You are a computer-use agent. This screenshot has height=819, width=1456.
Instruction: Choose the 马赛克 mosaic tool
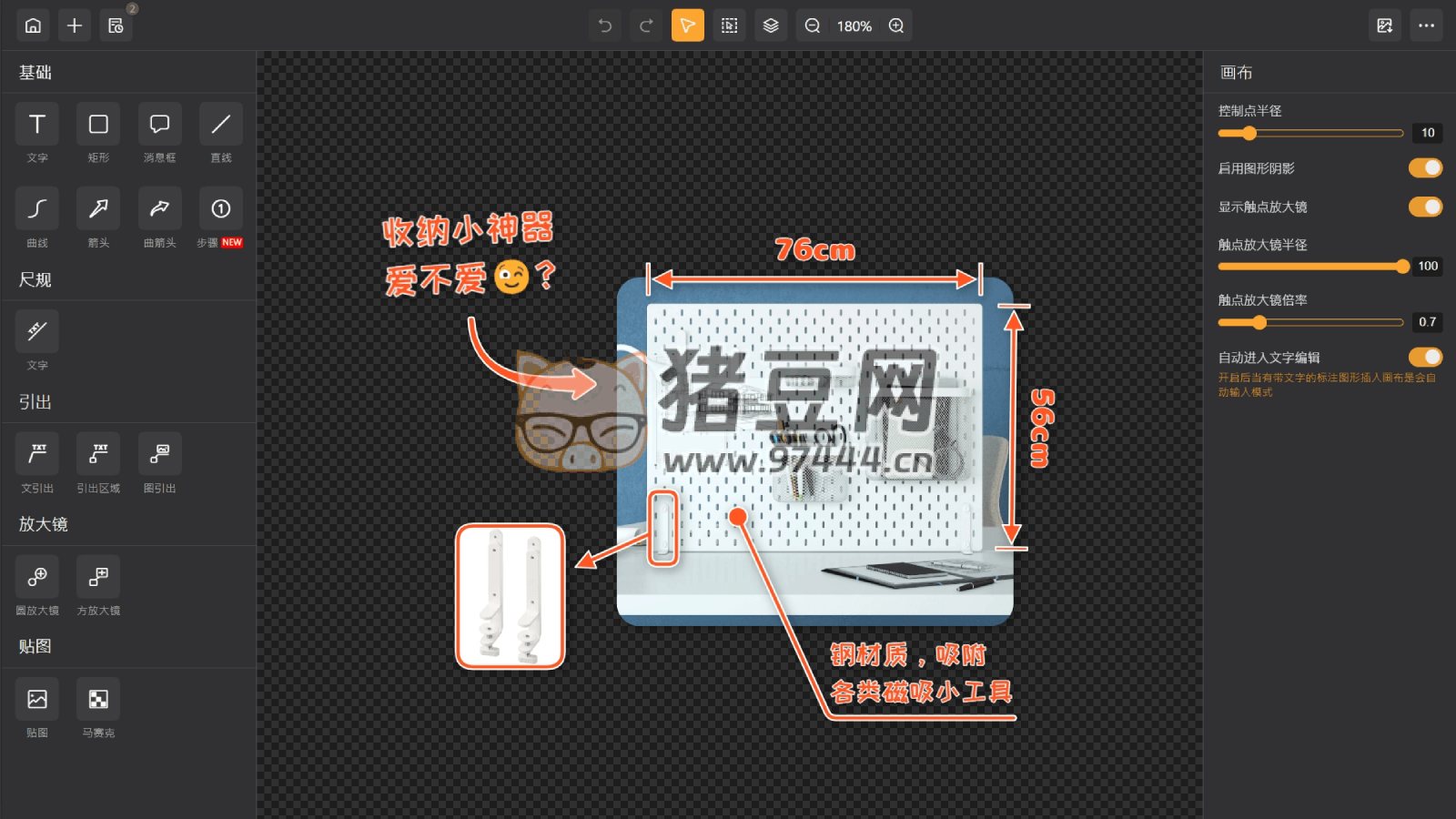coord(97,706)
